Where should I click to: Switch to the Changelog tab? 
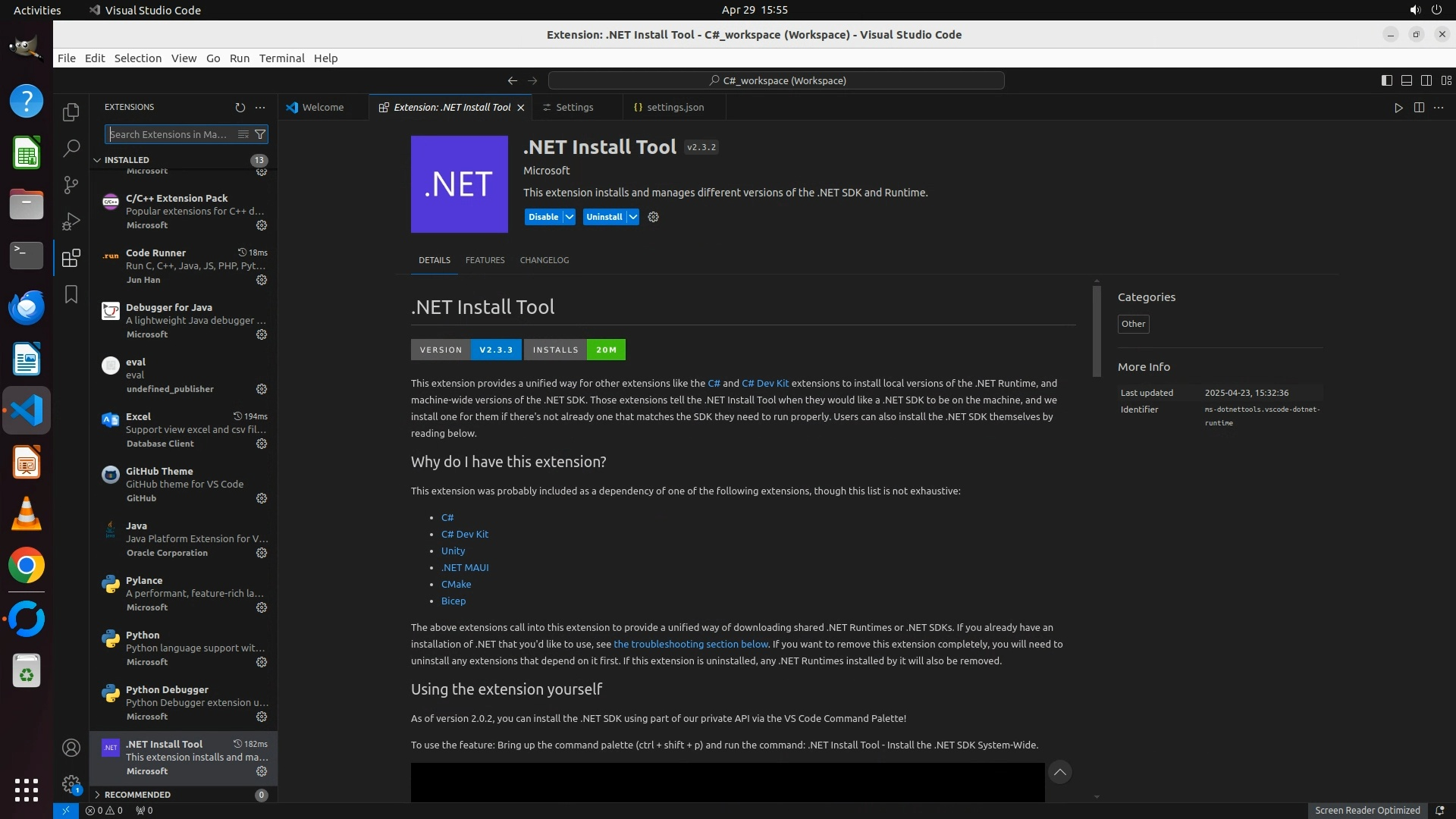(544, 260)
